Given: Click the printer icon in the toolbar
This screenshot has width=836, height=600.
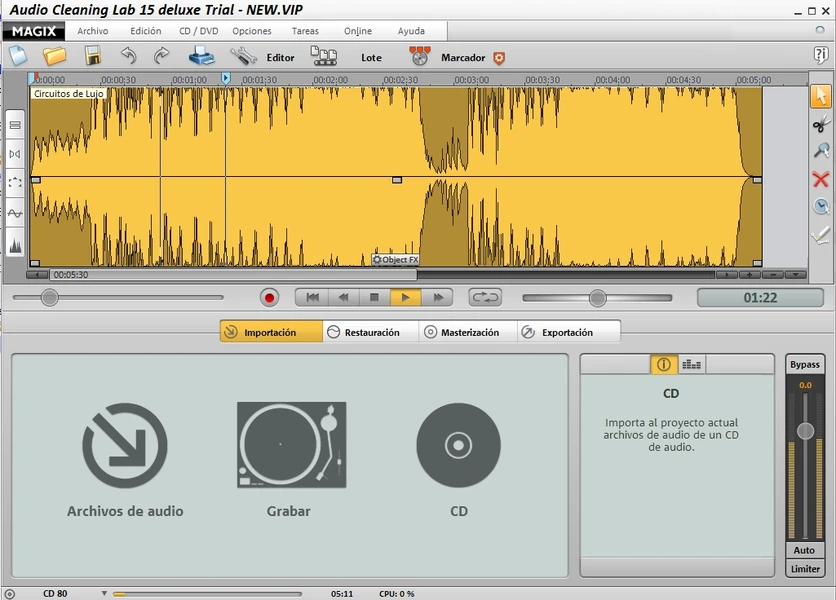Looking at the screenshot, I should click(x=202, y=55).
